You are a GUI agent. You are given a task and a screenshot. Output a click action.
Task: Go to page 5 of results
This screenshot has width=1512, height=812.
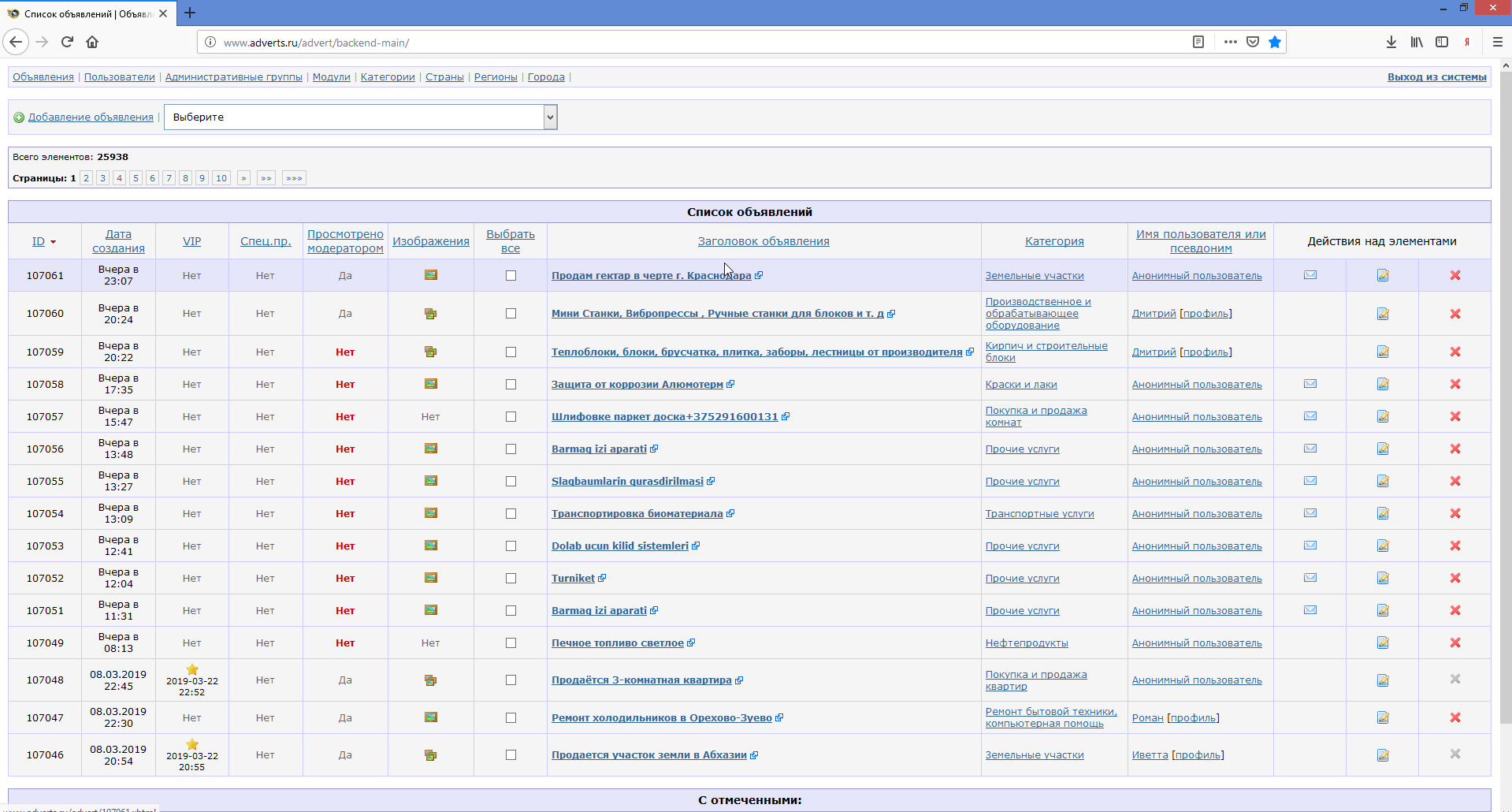(136, 178)
